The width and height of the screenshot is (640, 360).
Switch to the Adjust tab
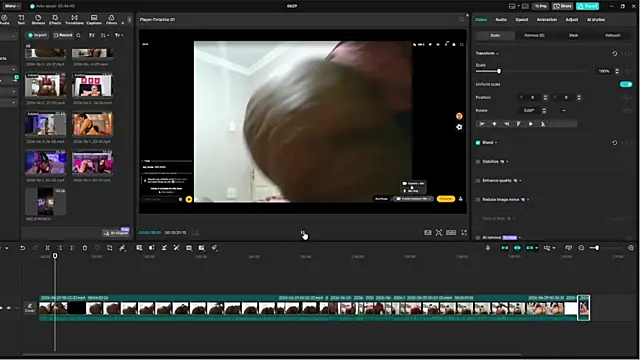pos(571,20)
